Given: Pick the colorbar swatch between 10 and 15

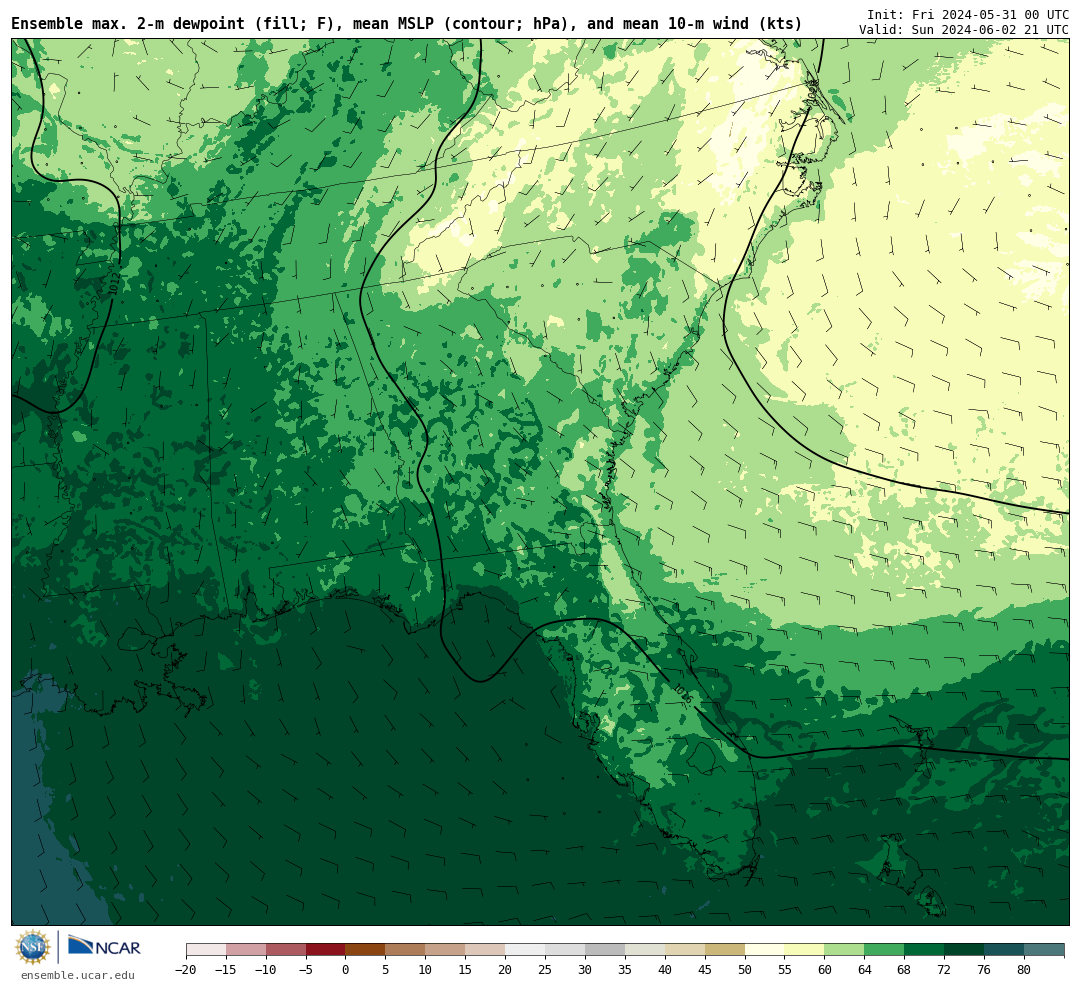Looking at the screenshot, I should coord(446,950).
